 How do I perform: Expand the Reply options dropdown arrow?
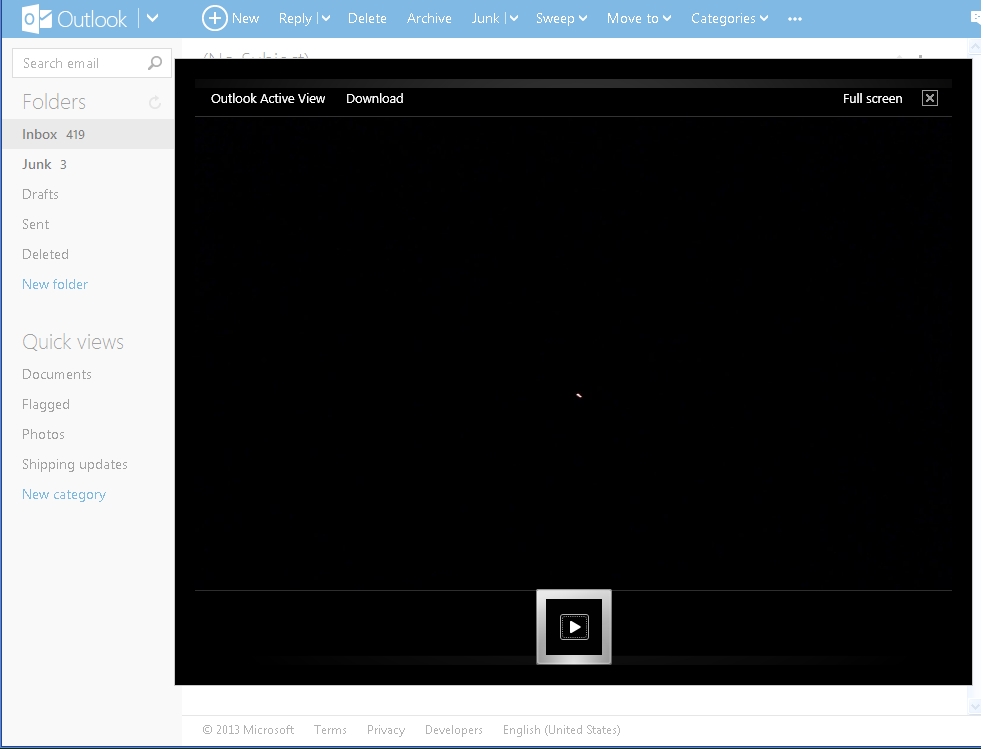pos(326,19)
